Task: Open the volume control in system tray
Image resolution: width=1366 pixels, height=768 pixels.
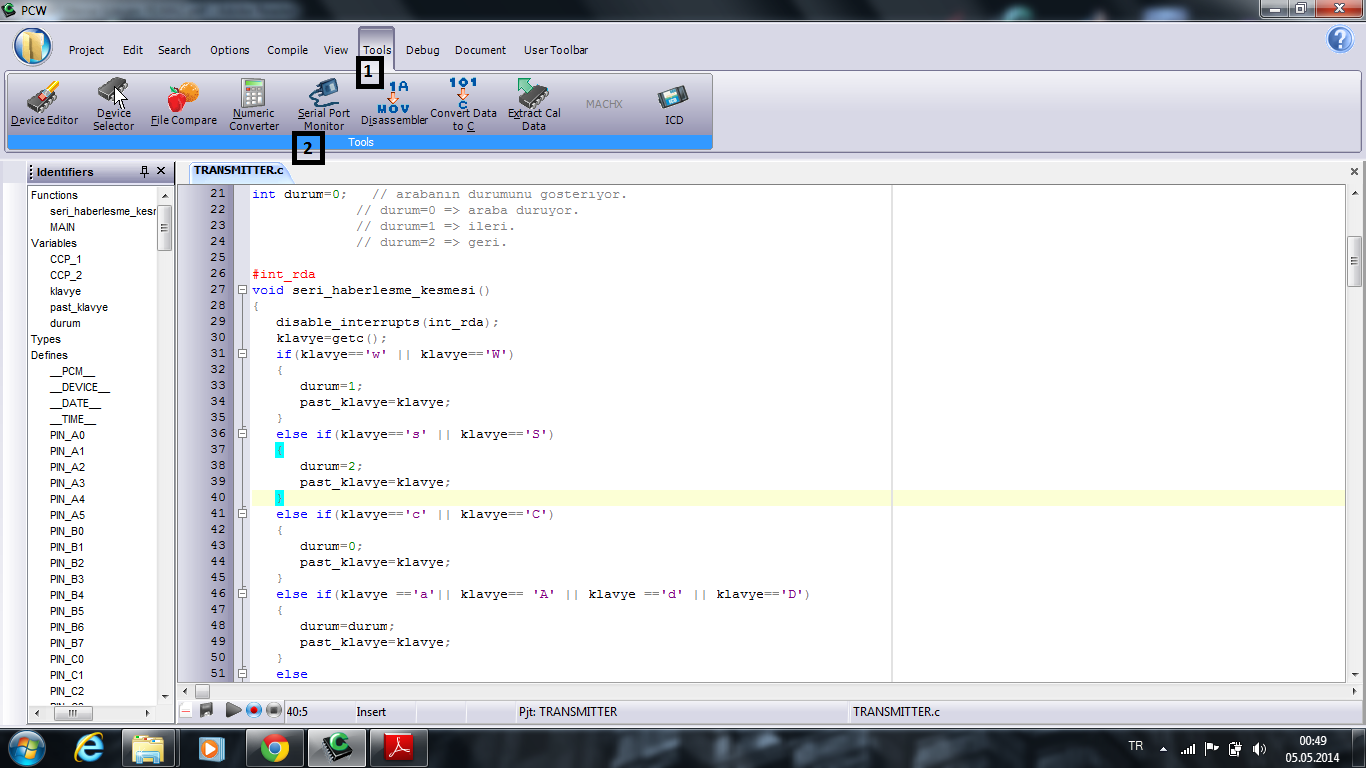Action: 1259,748
